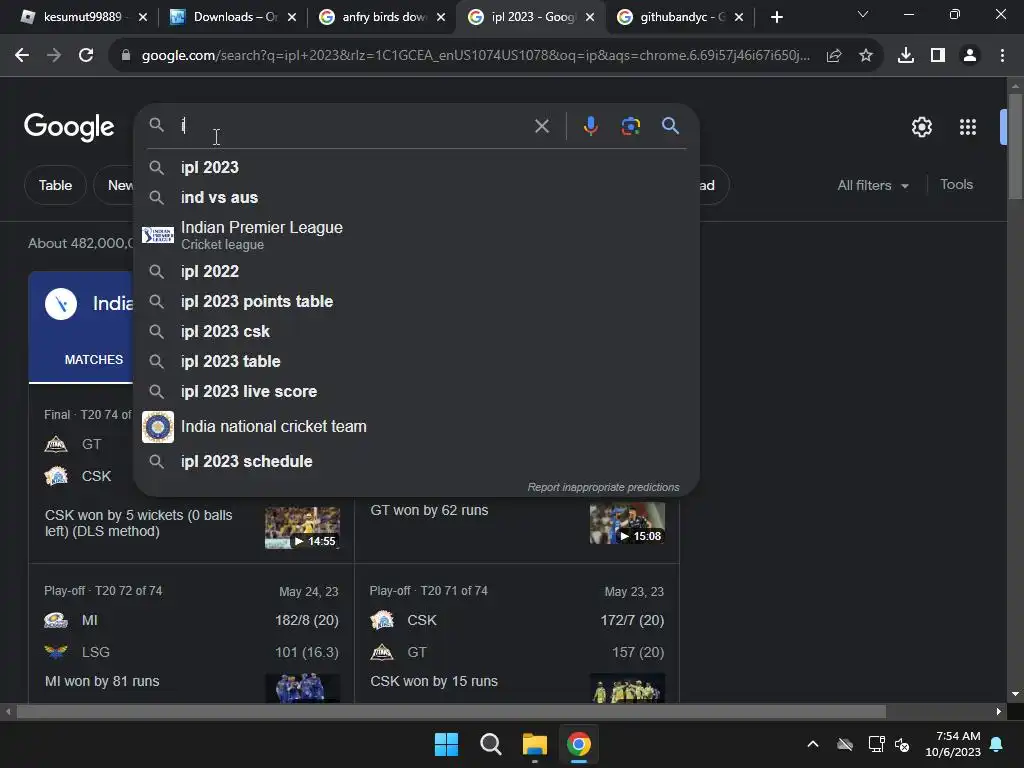Open Chrome downloads icon
The image size is (1024, 768).
click(906, 56)
